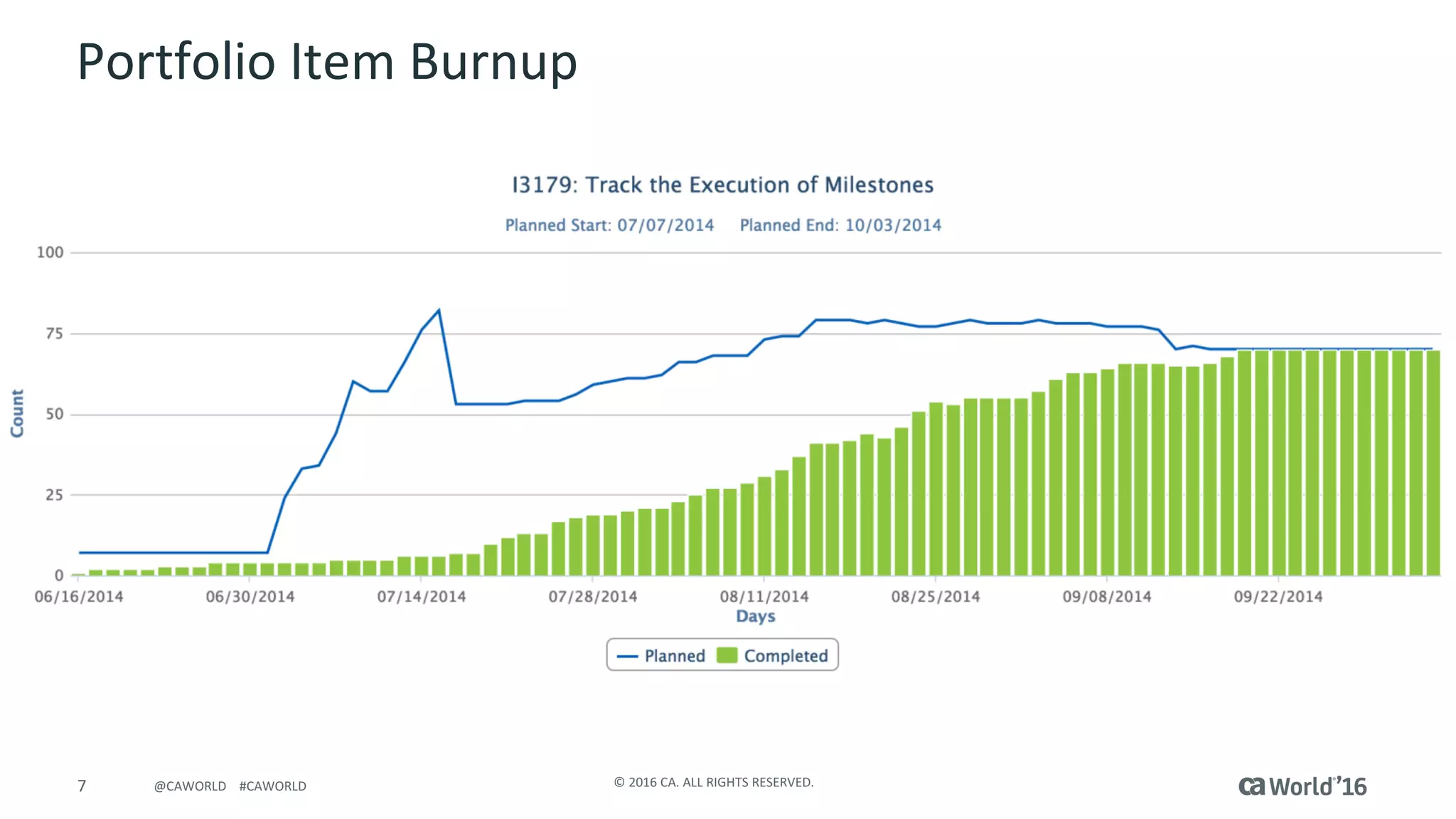The width and height of the screenshot is (1456, 819).
Task: Click the 09/22/2014 x-axis label
Action: [1278, 596]
